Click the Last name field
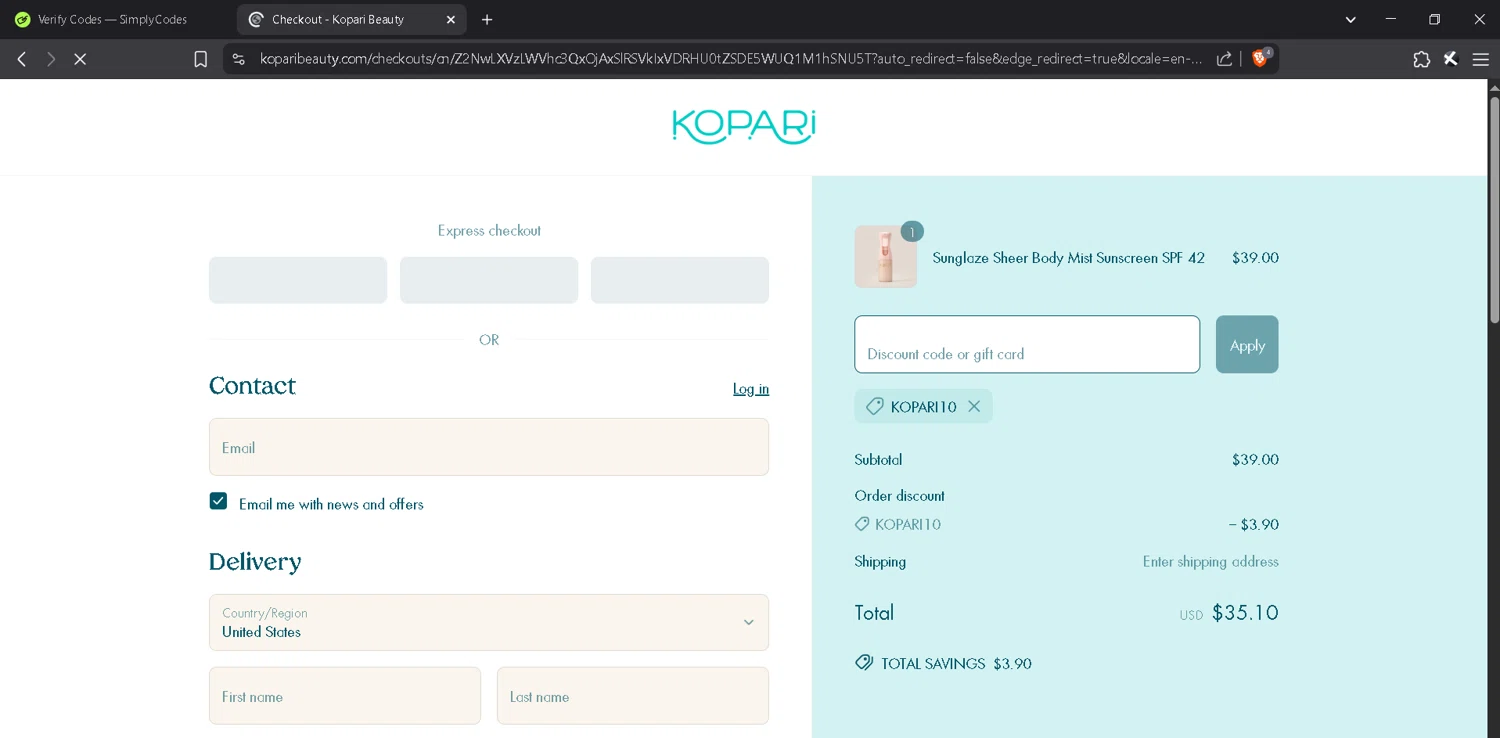 pos(633,696)
